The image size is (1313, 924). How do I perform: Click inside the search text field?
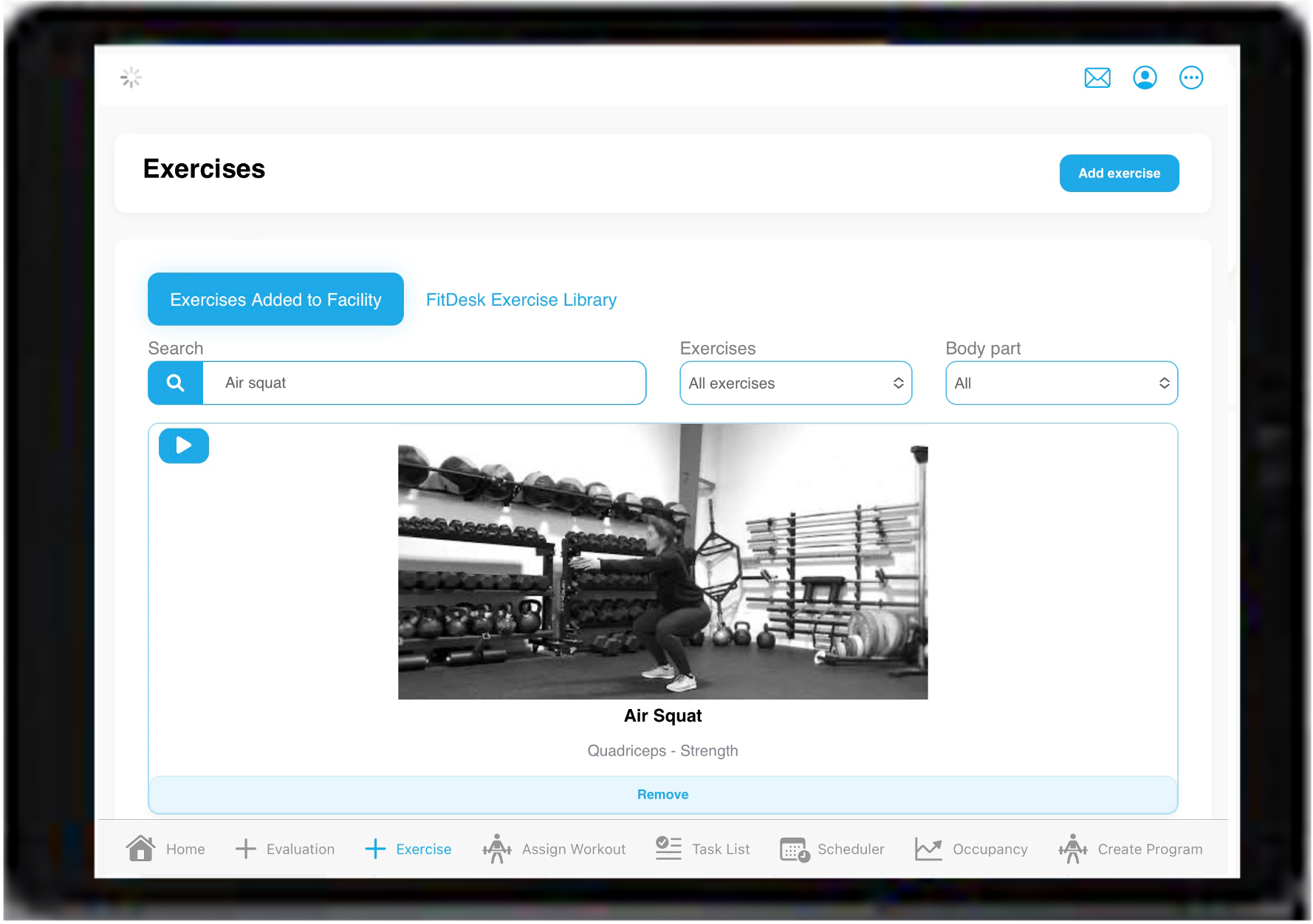[x=425, y=383]
